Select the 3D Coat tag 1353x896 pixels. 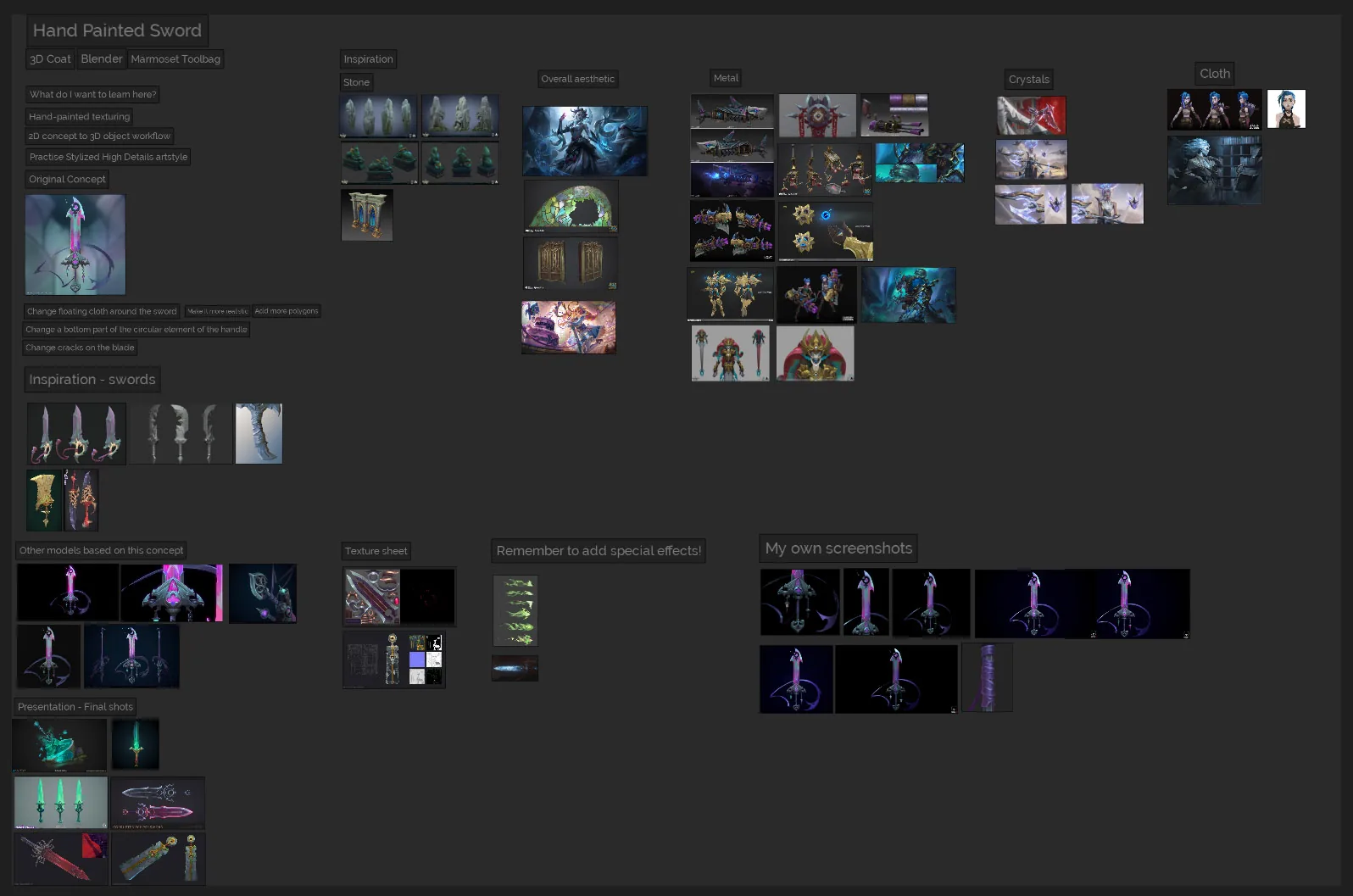pos(50,59)
